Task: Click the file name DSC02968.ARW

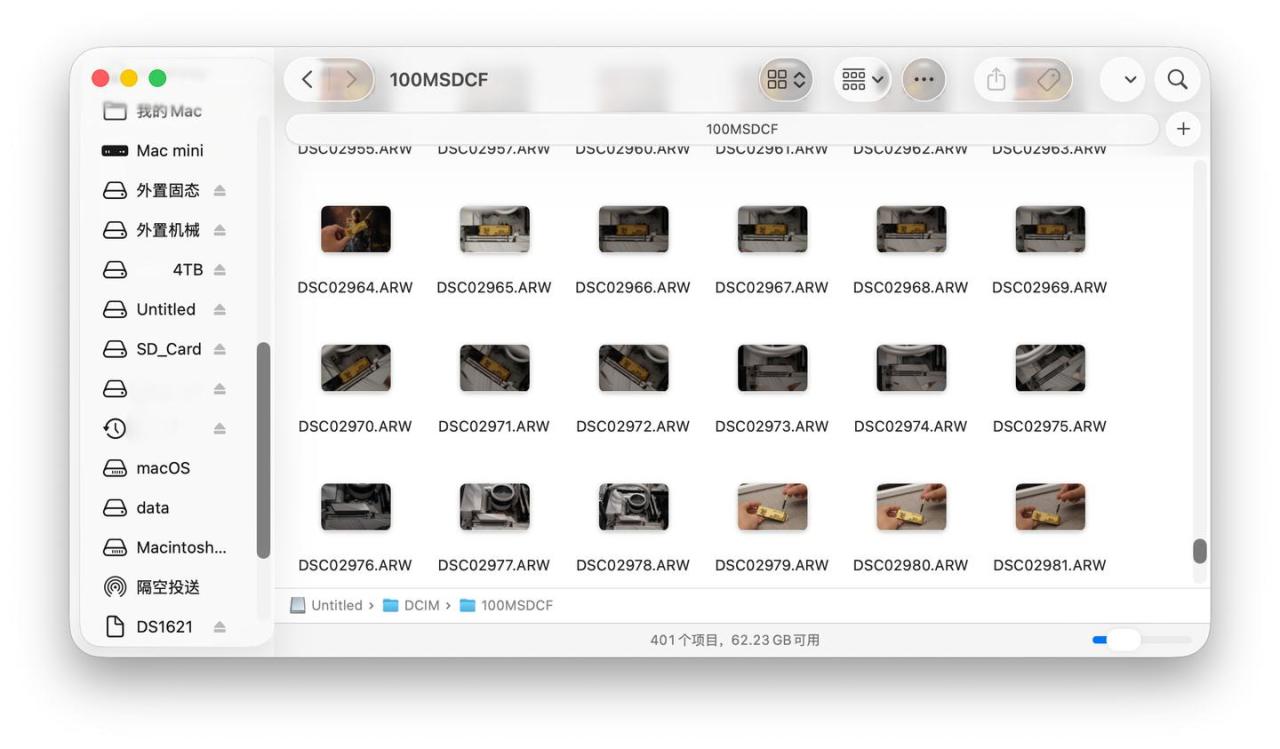Action: (x=911, y=288)
